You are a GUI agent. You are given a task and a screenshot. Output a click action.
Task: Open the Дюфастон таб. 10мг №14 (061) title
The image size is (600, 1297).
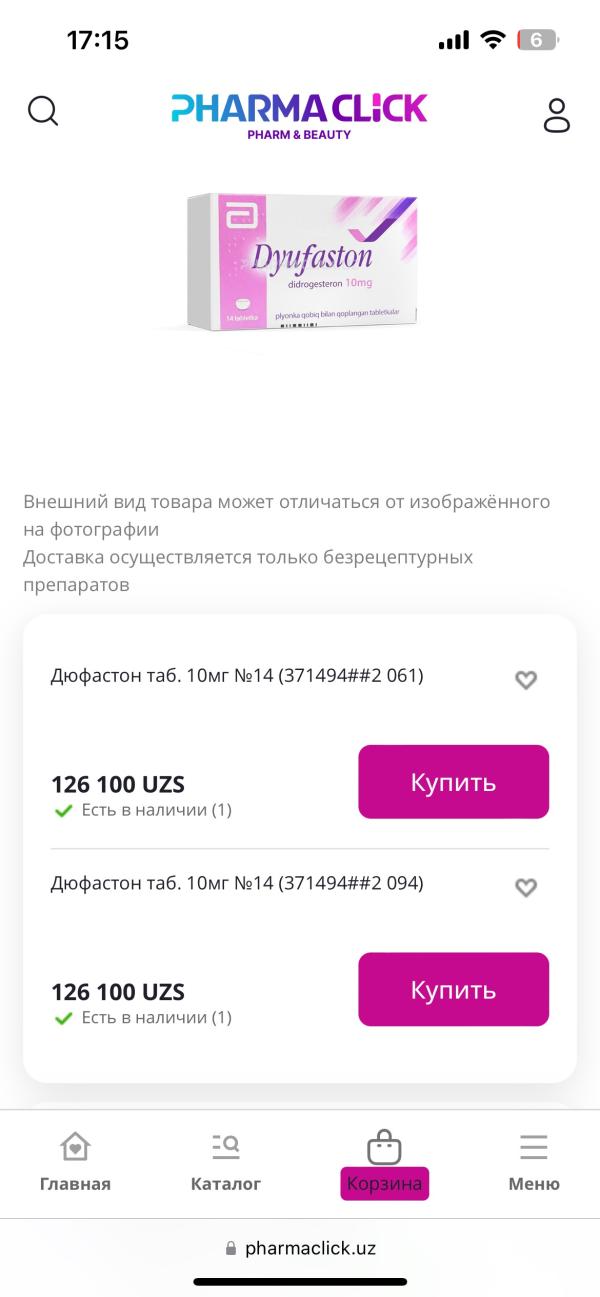[237, 676]
